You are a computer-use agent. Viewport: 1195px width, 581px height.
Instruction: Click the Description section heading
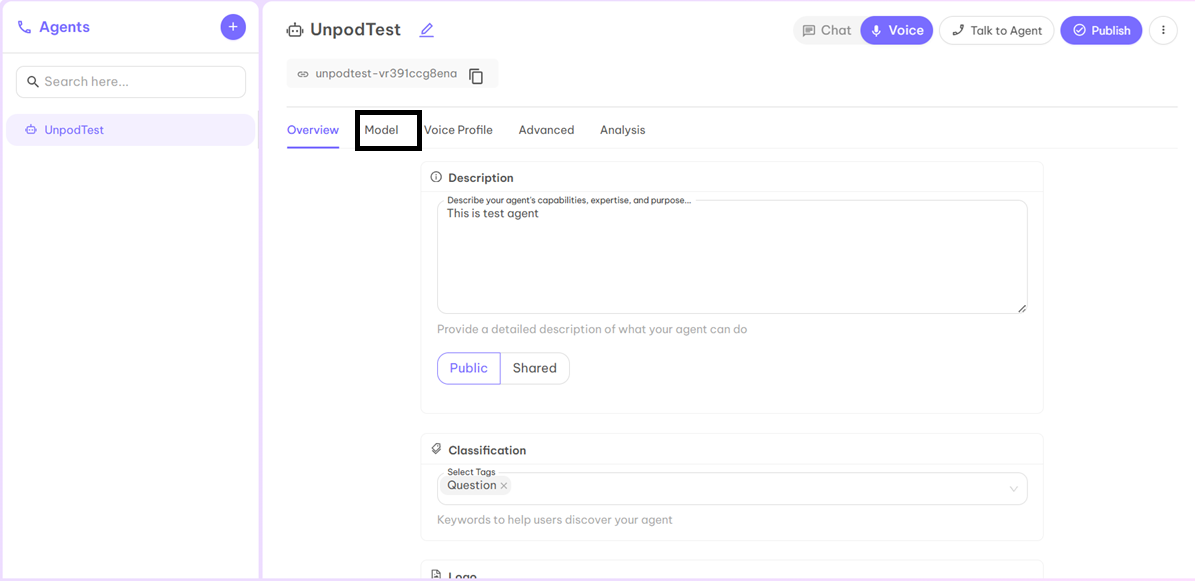pos(481,178)
